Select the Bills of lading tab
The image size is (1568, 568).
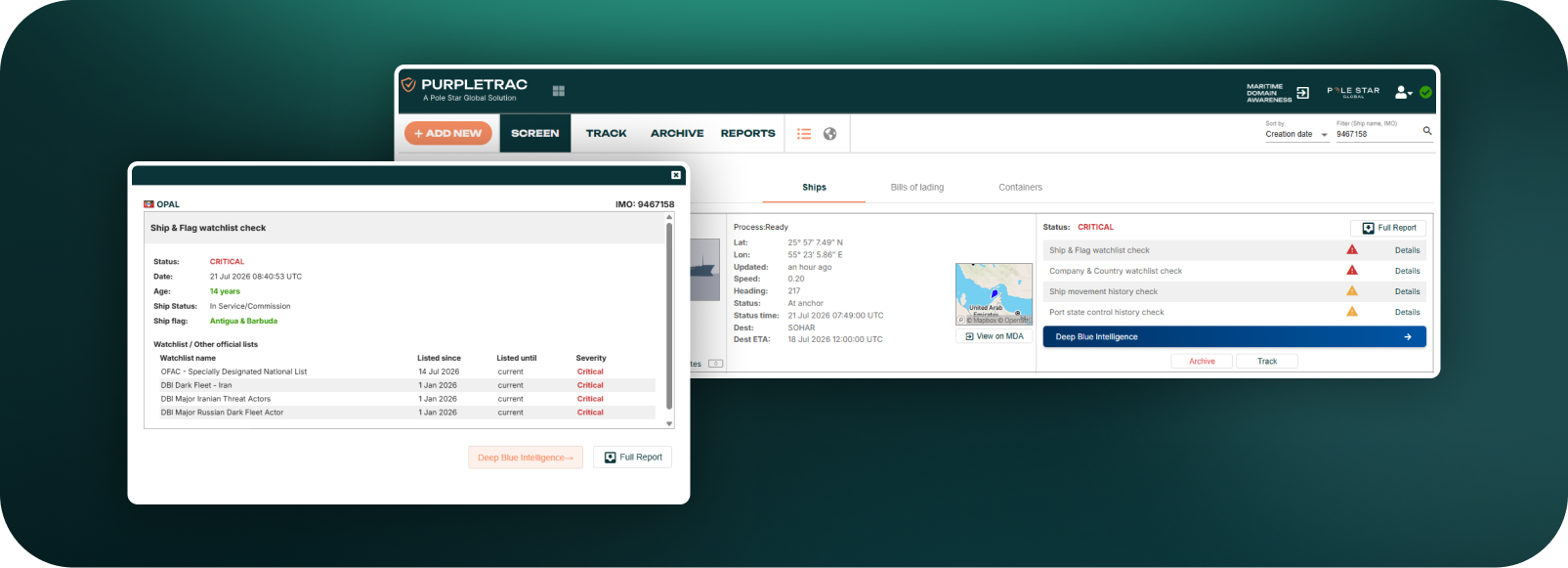[917, 188]
